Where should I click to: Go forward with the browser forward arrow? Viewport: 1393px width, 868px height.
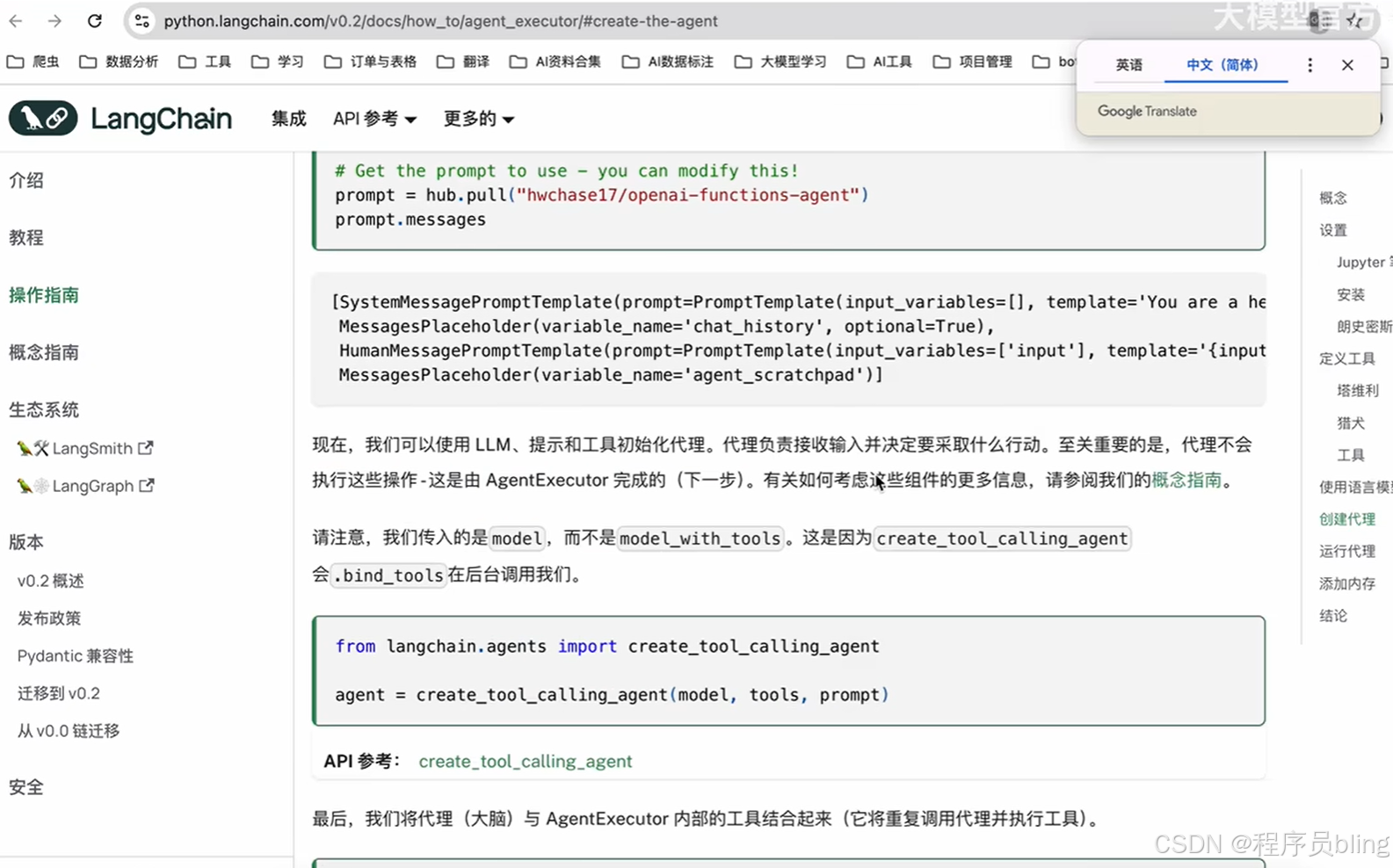pyautogui.click(x=54, y=20)
